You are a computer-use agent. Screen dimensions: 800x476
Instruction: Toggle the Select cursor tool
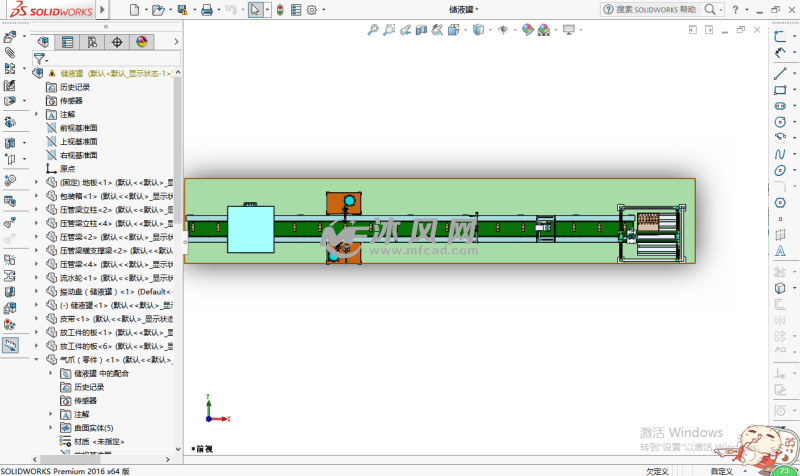click(x=255, y=10)
